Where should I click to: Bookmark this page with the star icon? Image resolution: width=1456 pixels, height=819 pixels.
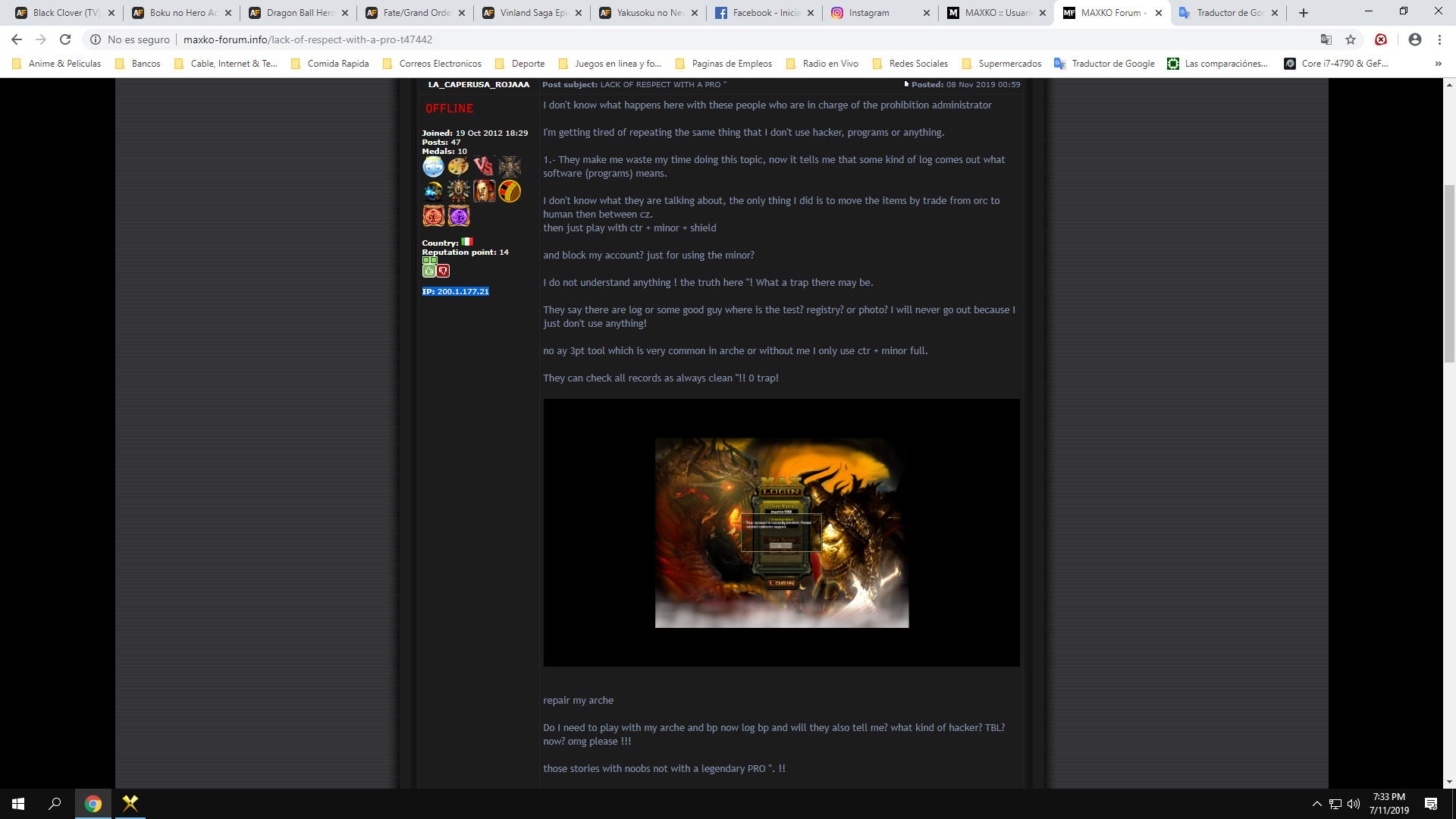tap(1351, 39)
